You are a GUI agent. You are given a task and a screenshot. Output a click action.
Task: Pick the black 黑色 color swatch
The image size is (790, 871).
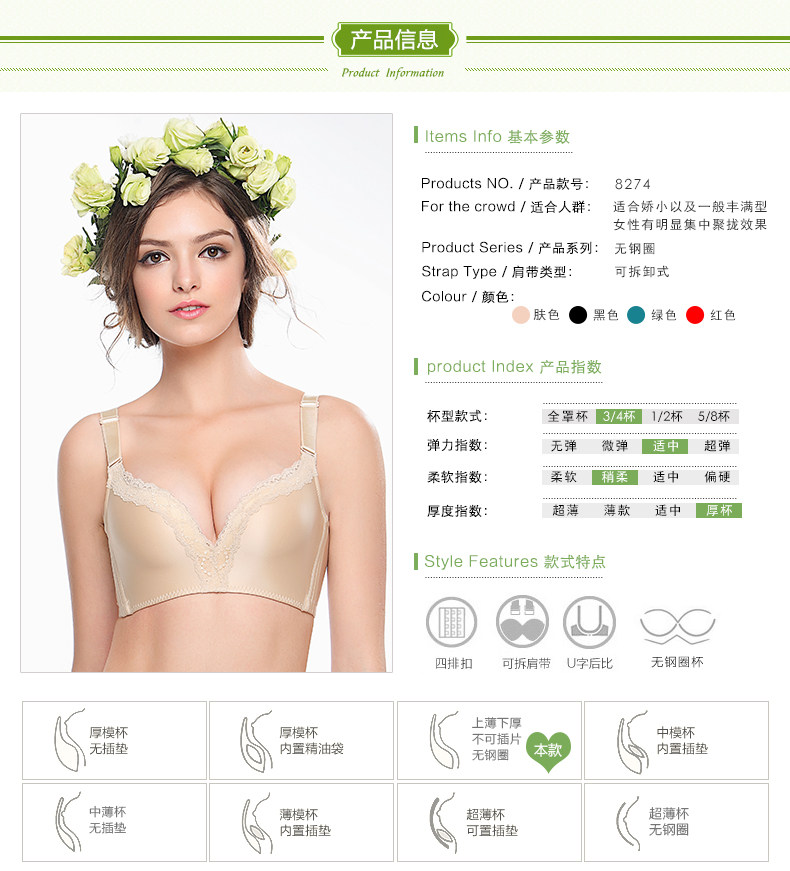coord(578,315)
